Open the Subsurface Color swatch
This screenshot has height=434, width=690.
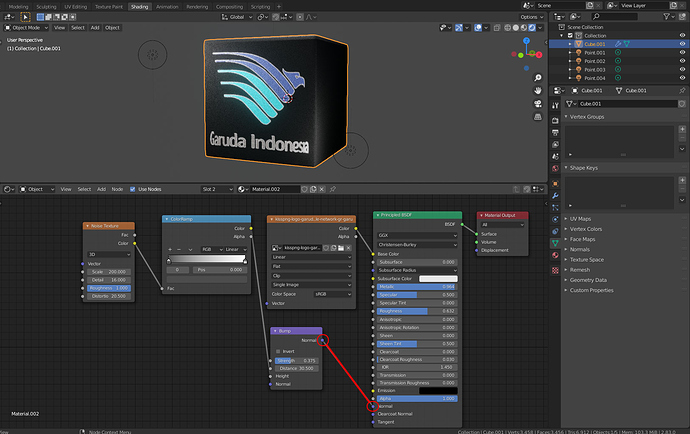[438, 279]
